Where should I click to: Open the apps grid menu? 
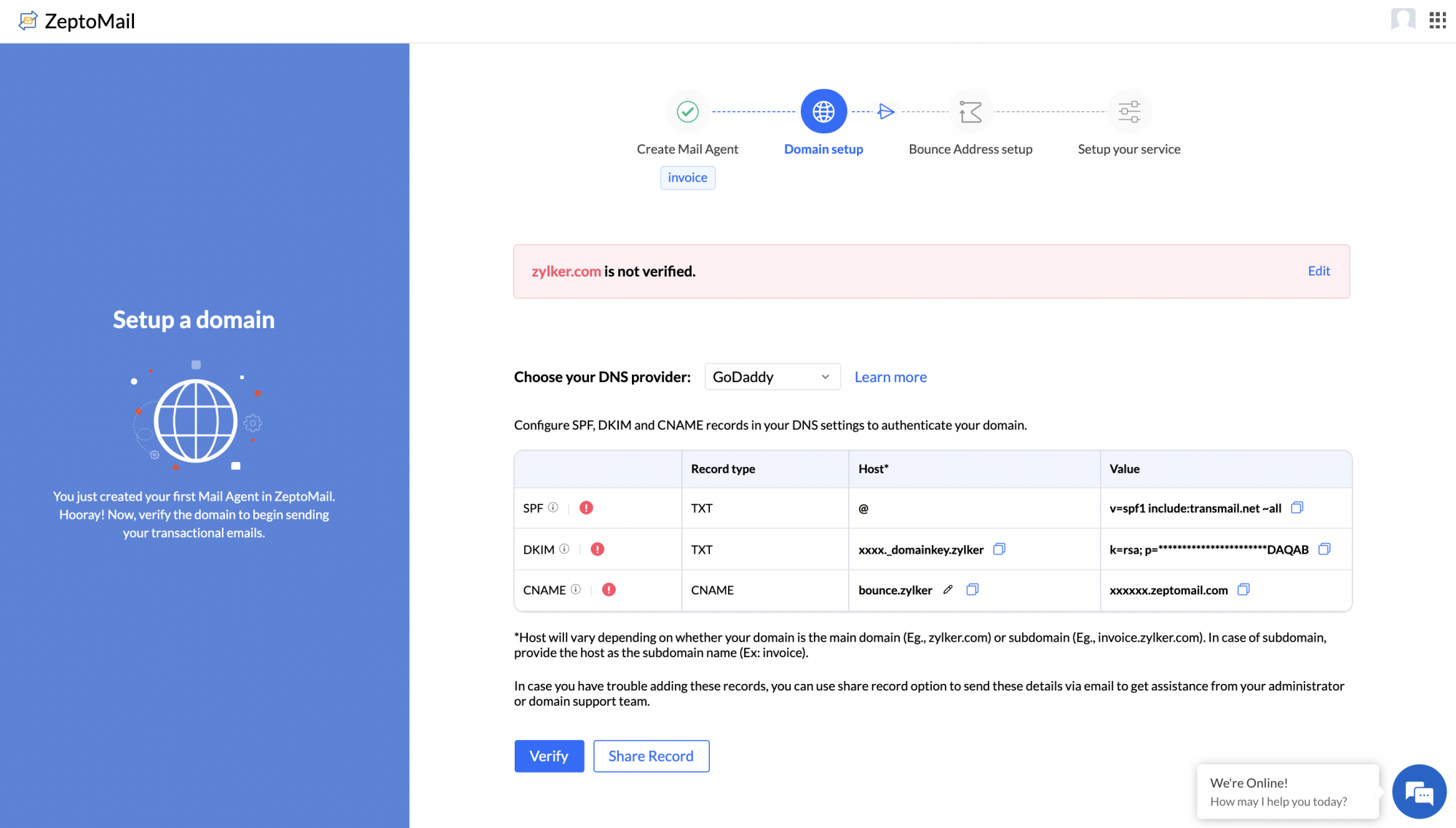1437,20
